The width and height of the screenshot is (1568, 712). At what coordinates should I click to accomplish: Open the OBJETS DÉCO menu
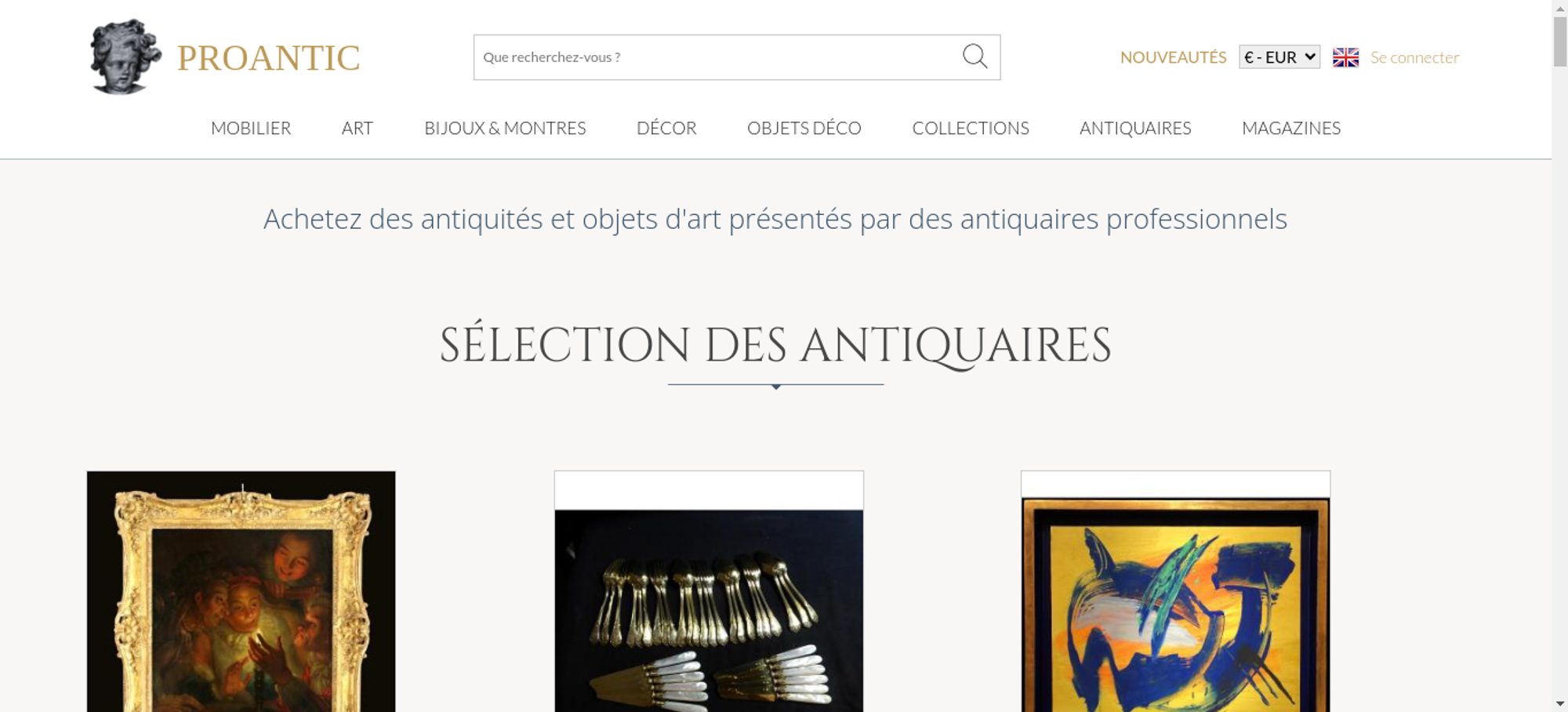pos(804,128)
